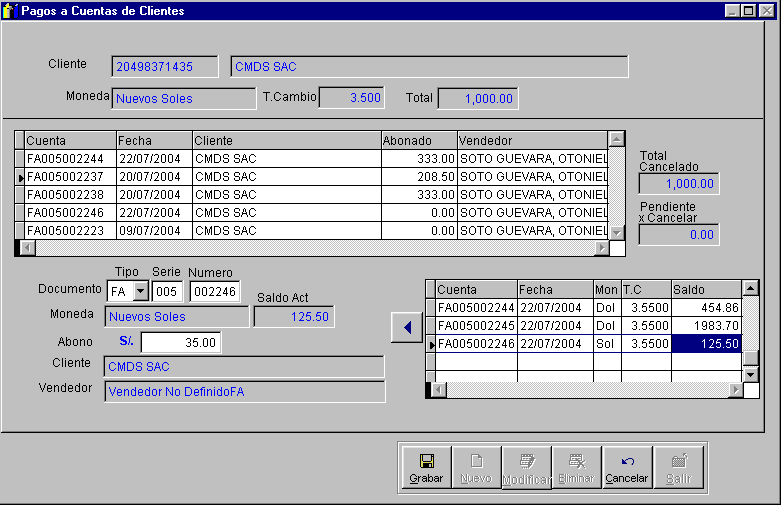Create a new record with the Nuevo button
Image resolution: width=781 pixels, height=505 pixels.
point(477,467)
